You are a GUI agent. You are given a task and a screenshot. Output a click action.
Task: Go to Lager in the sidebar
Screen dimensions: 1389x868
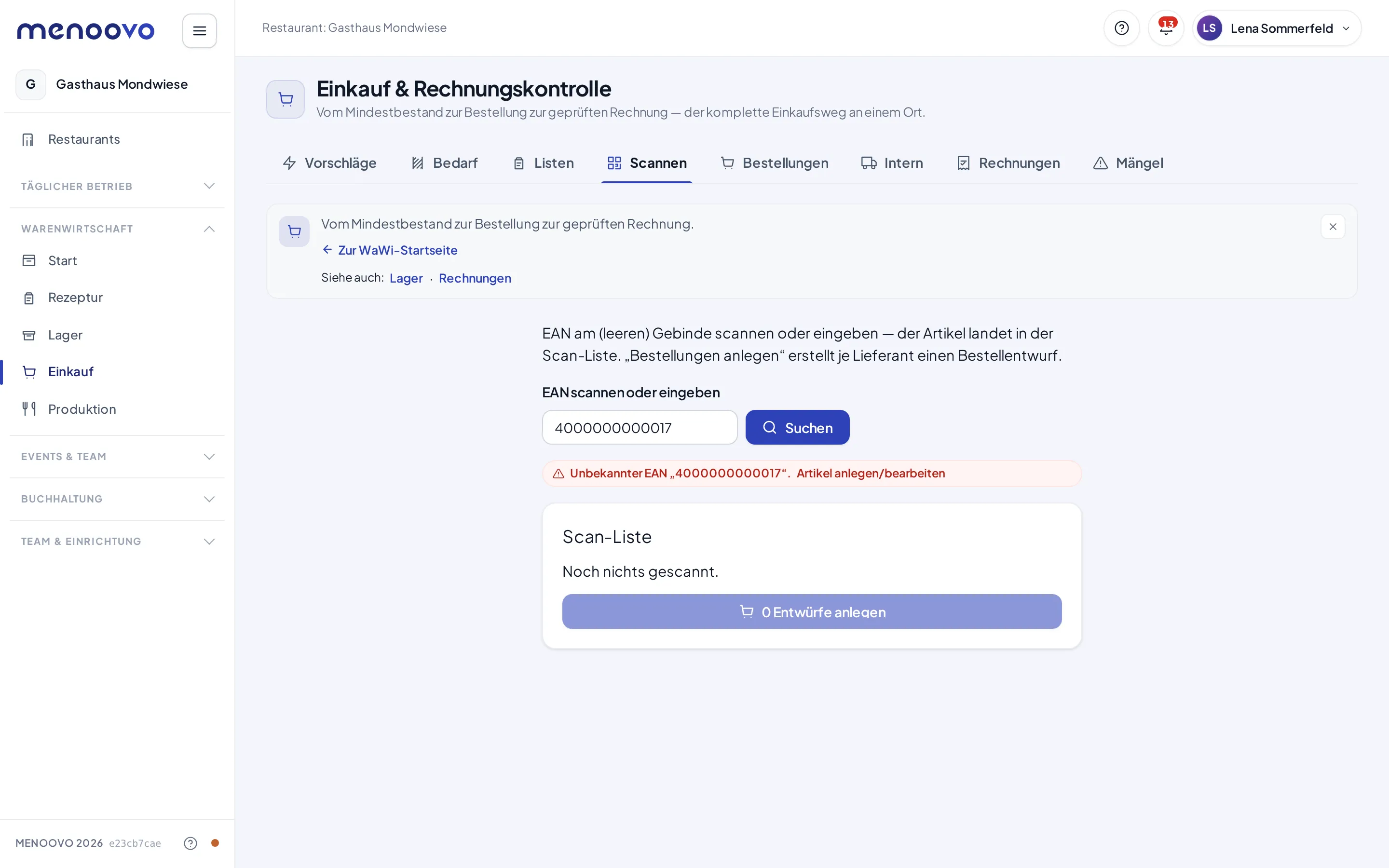pyautogui.click(x=117, y=335)
